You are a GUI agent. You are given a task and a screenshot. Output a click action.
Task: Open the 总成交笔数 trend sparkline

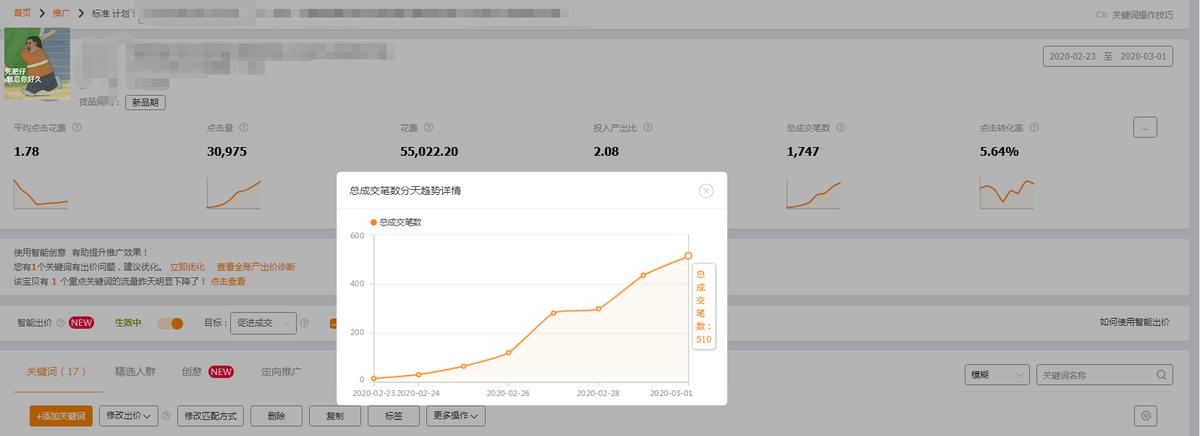814,193
